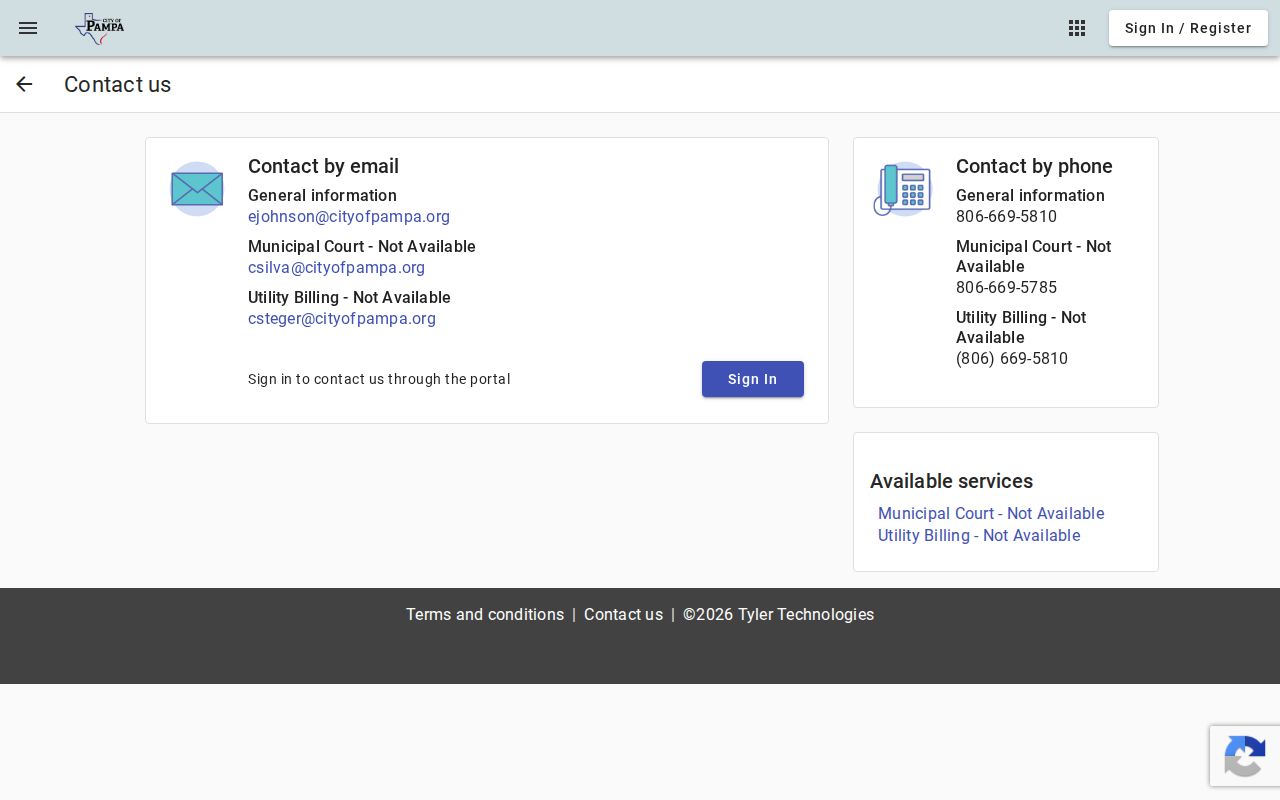Click the City of Pampa logo

[x=100, y=28]
